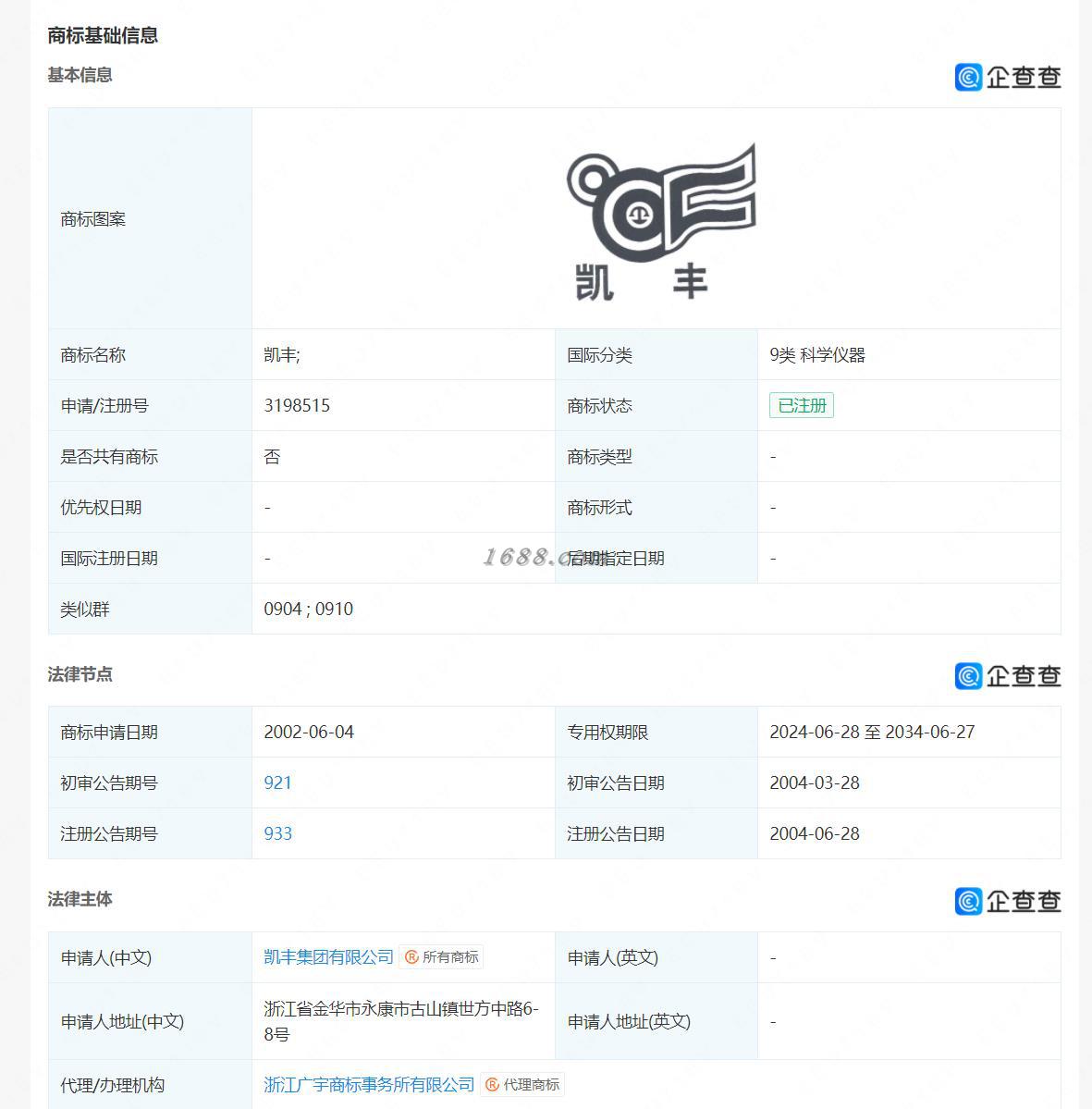This screenshot has width=1092, height=1109.
Task: Click the 商标图案 row label
Action: point(92,219)
